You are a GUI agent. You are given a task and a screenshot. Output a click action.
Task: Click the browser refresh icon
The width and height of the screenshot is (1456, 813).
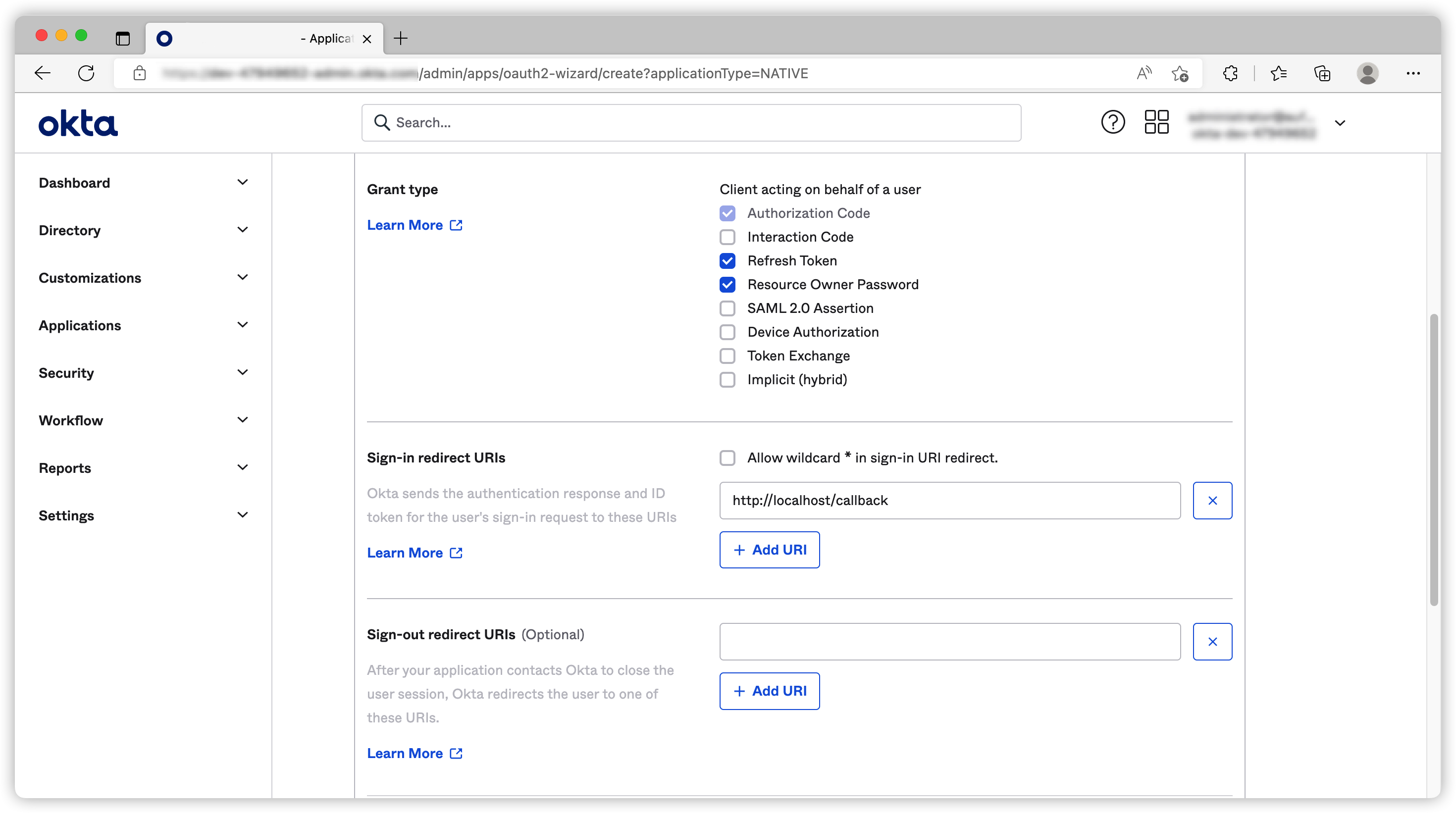(86, 73)
